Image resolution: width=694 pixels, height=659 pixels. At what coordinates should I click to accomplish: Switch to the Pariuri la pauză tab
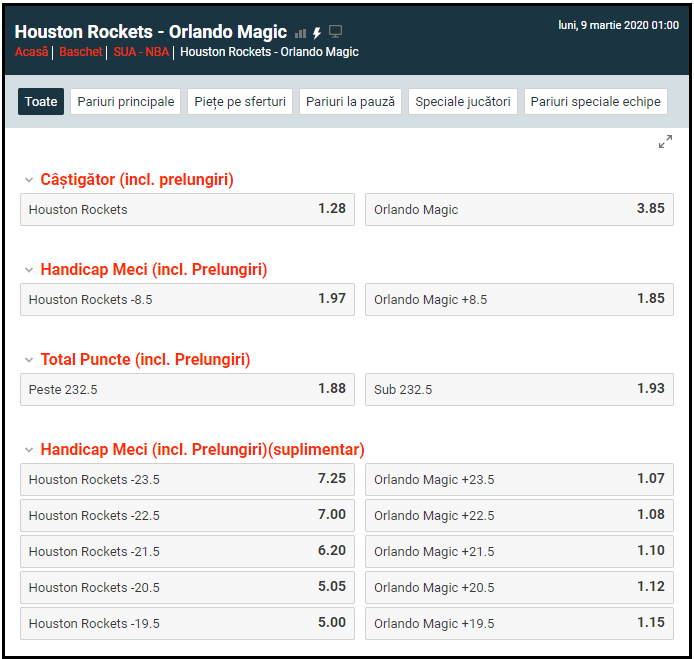[350, 101]
